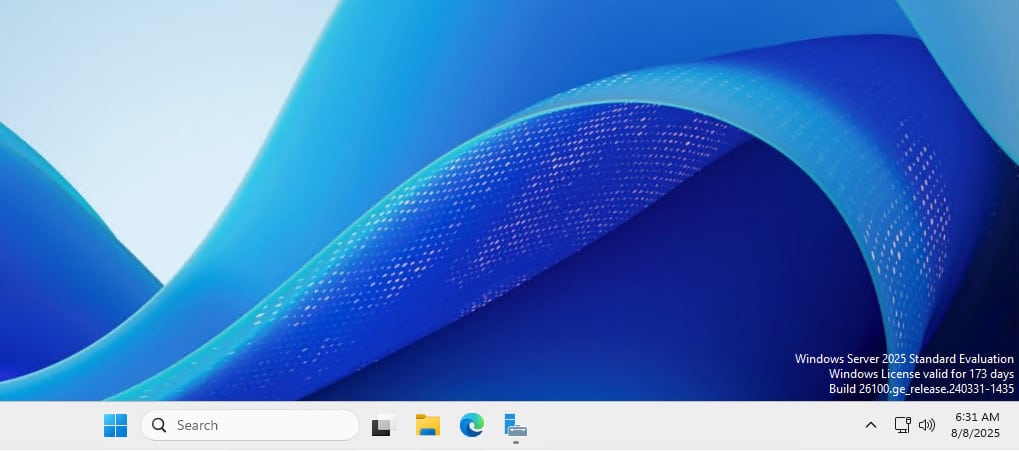Click the volume speaker icon

[927, 426]
